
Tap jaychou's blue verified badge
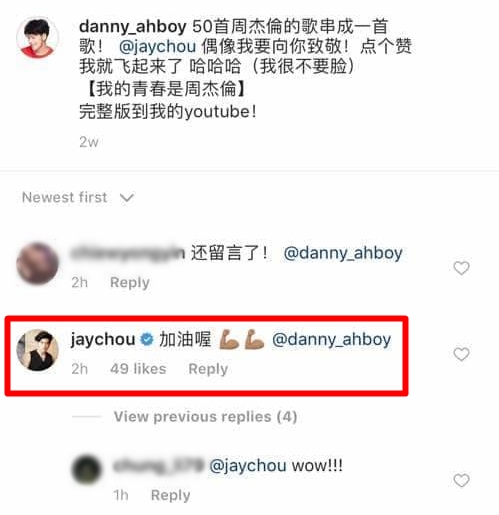point(147,340)
